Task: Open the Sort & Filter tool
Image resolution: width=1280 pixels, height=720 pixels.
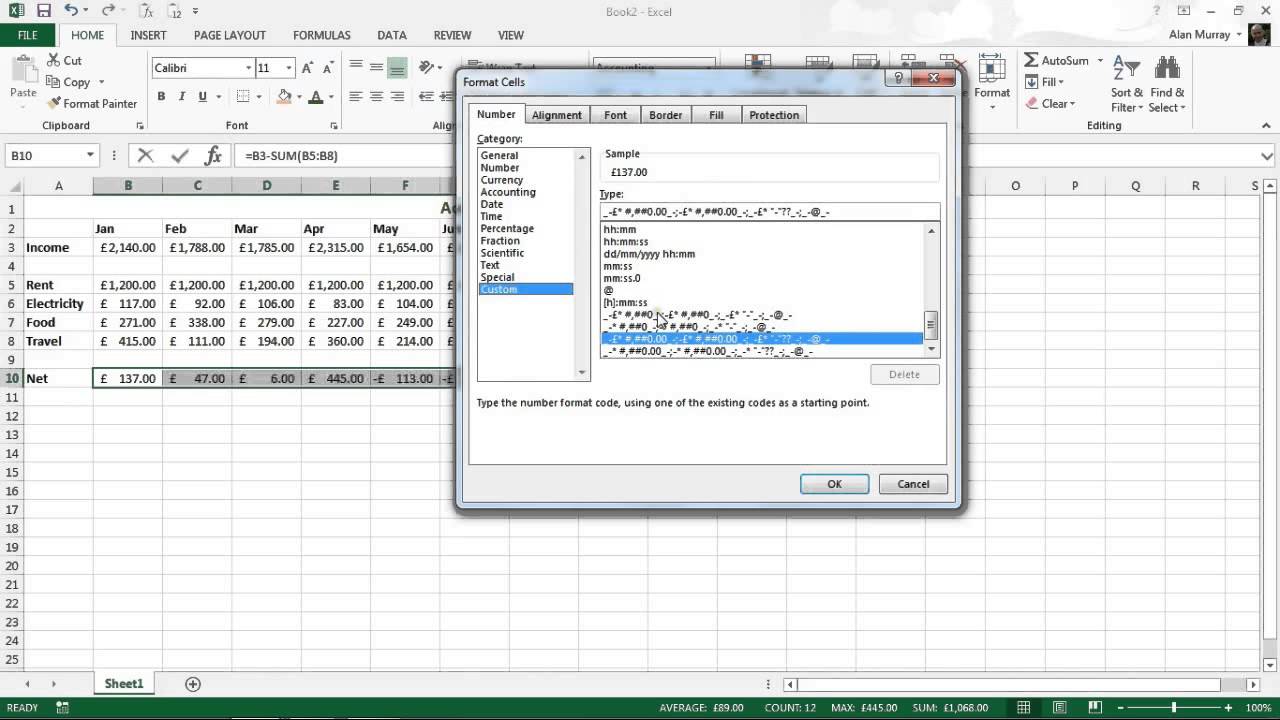Action: coord(1127,84)
